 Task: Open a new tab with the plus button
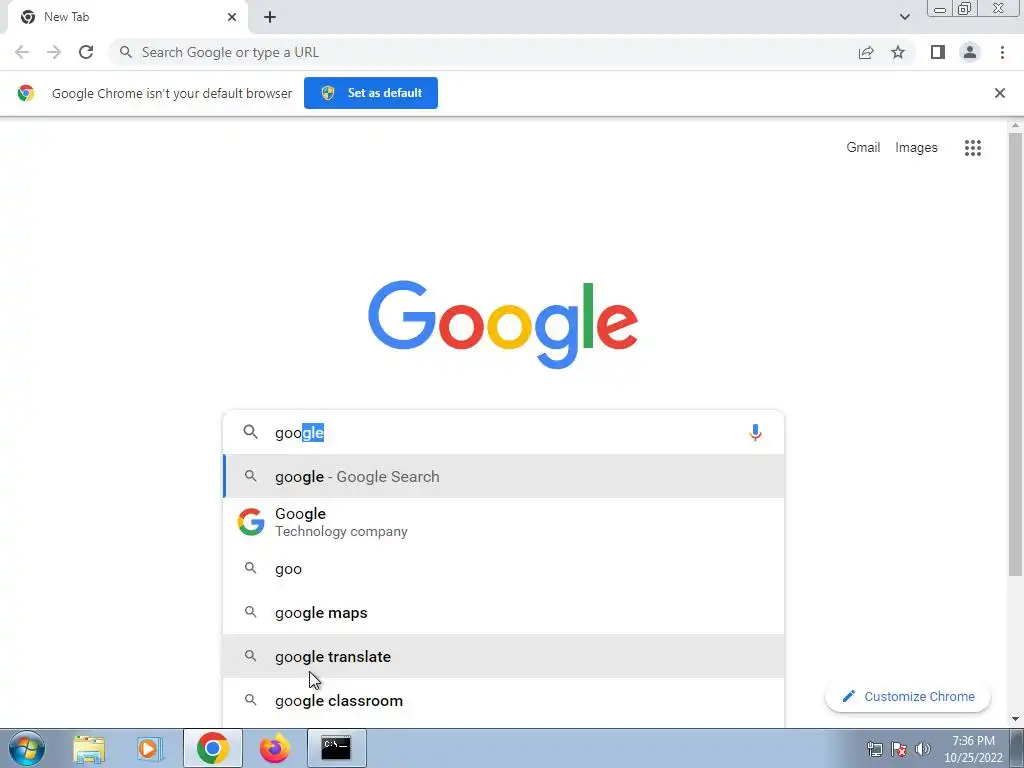pos(270,17)
